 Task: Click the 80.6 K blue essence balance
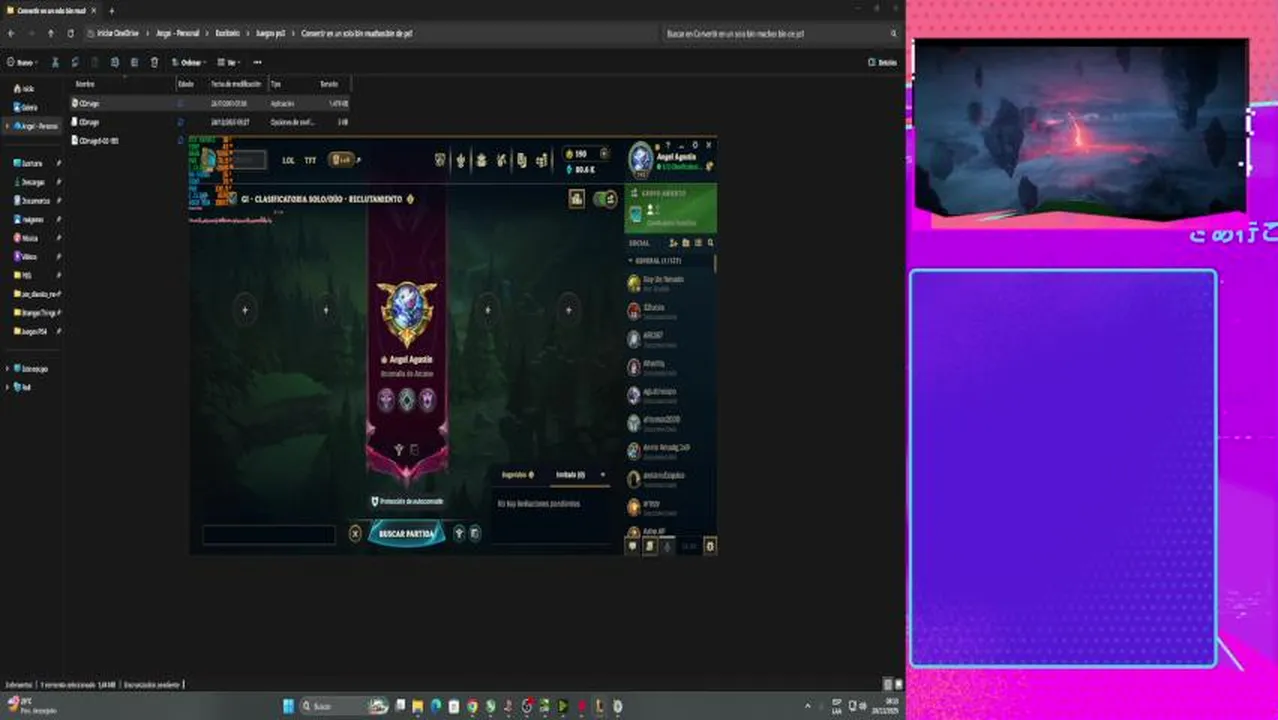click(x=581, y=170)
